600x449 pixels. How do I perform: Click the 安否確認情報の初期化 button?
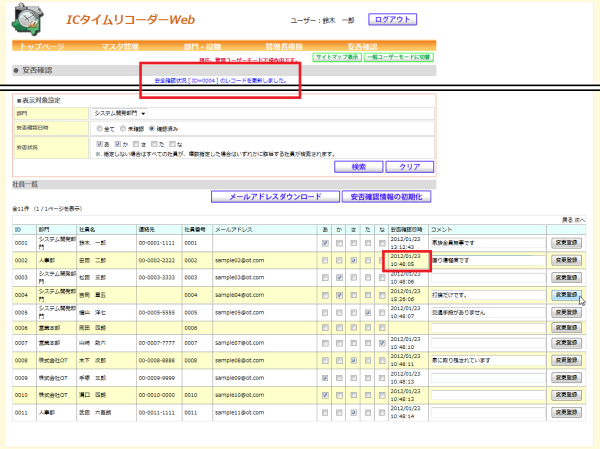click(386, 197)
